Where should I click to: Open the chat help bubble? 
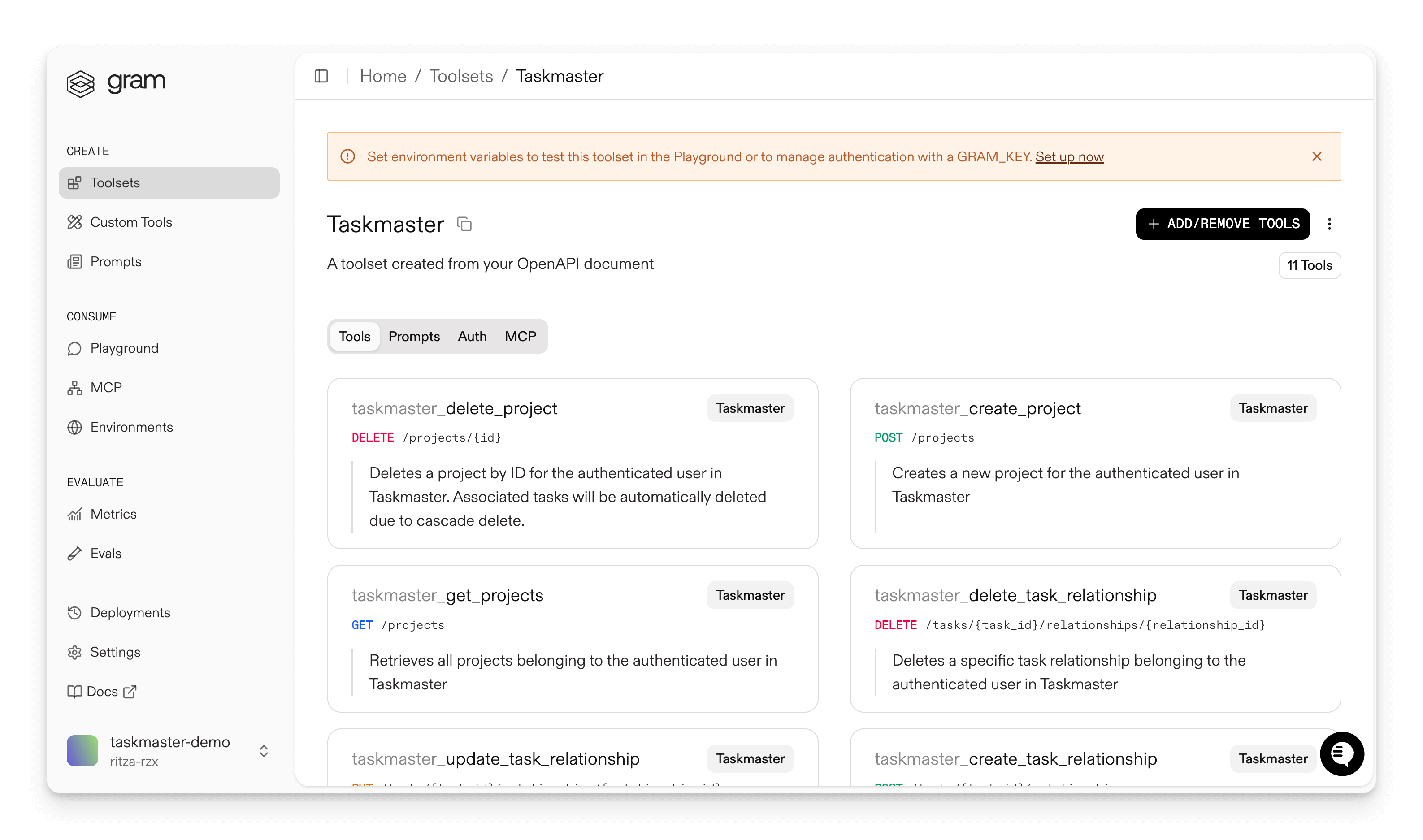point(1342,753)
